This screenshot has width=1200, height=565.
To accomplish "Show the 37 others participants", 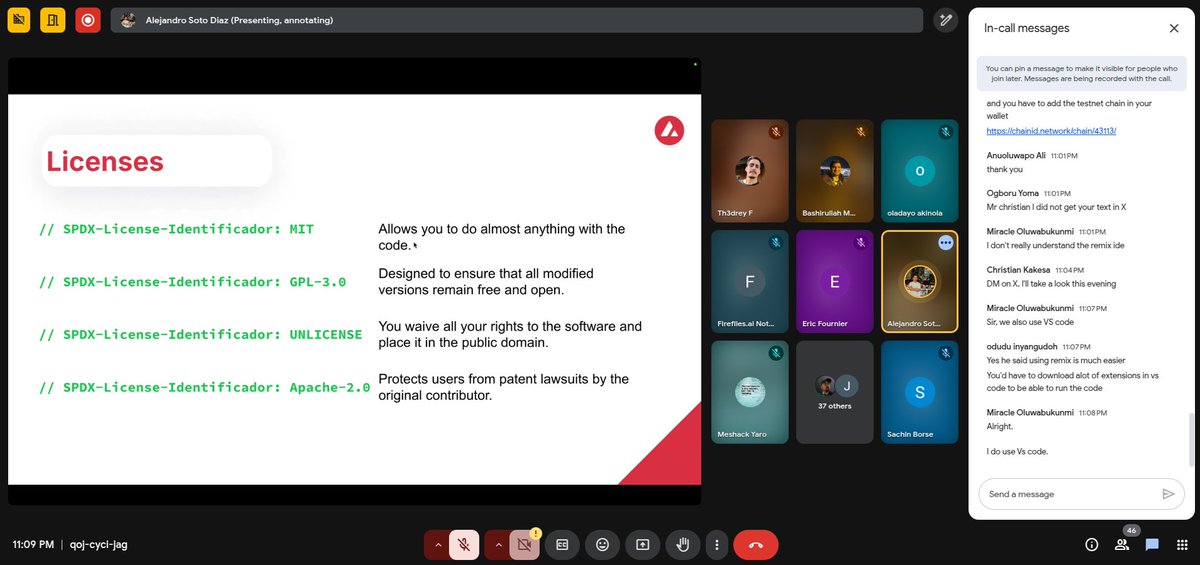I will click(834, 392).
